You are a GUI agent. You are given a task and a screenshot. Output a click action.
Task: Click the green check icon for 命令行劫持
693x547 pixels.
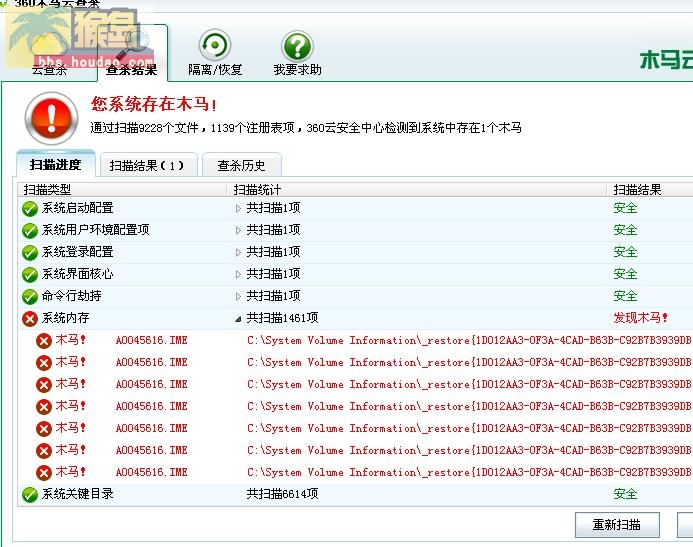30,296
